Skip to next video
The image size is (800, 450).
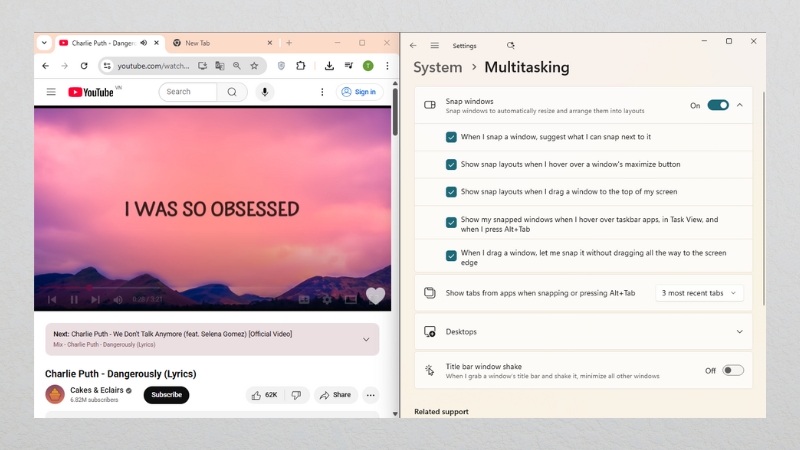95,299
